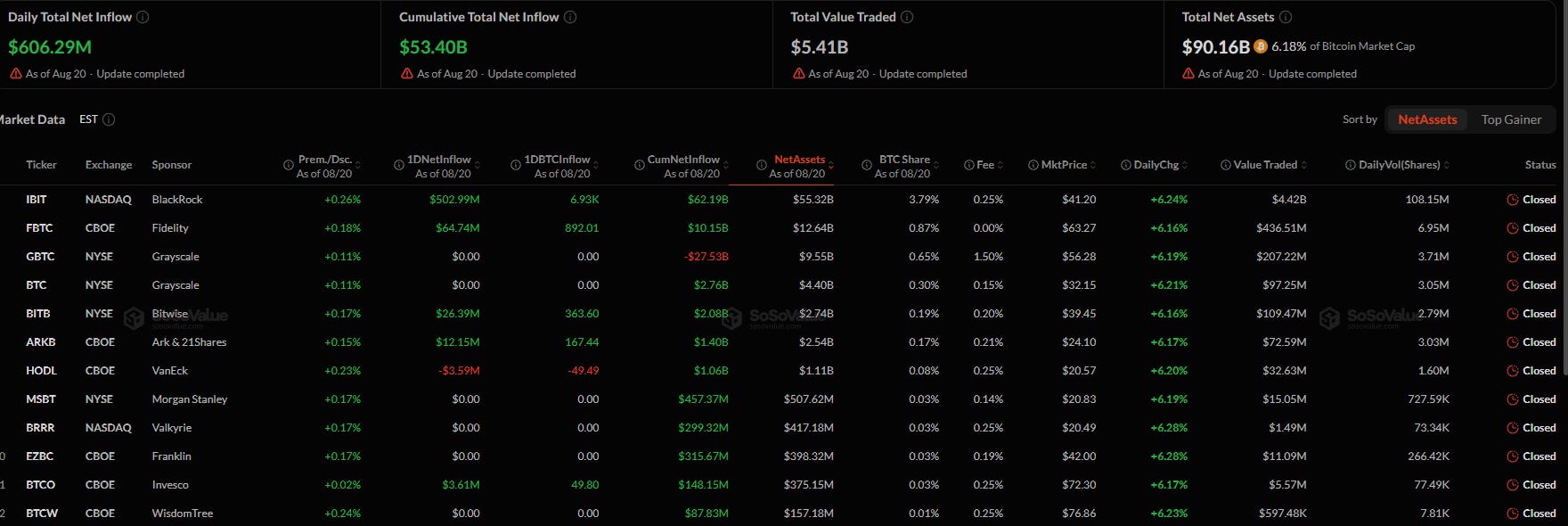Click info icon next to Daily Total Net Inflow
This screenshot has width=1568, height=526.
pos(143,17)
